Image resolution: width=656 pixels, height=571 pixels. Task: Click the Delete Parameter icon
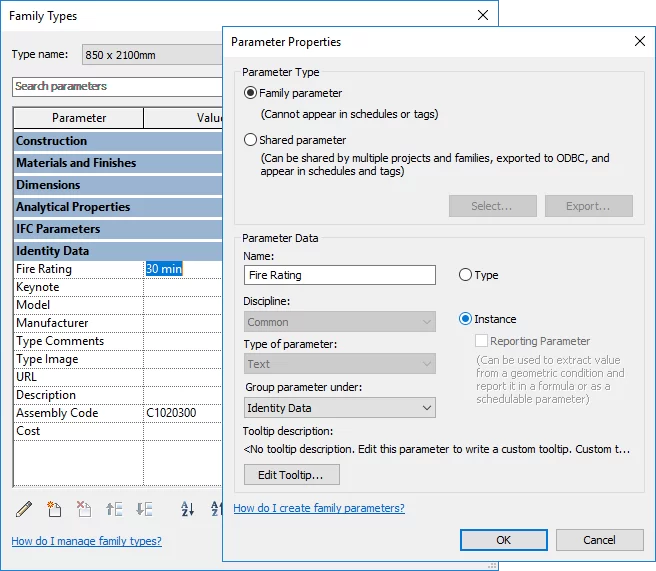tap(84, 509)
